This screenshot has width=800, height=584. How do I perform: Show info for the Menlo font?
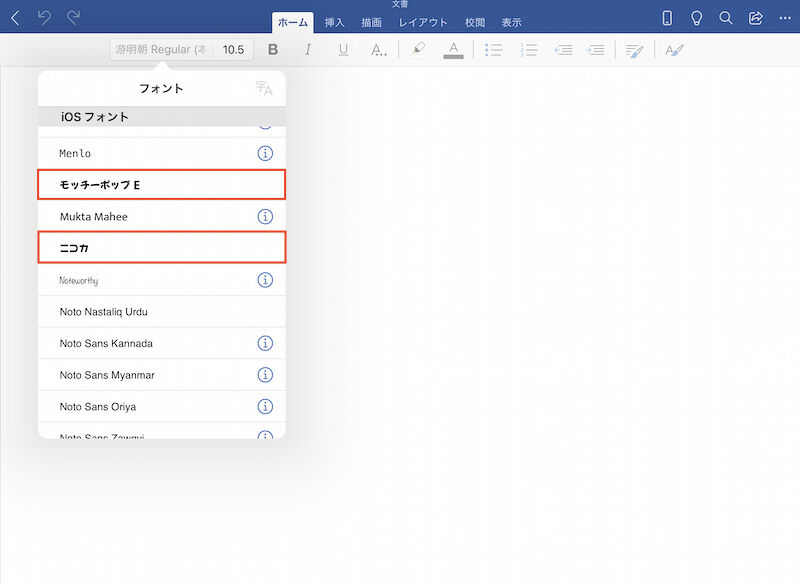pyautogui.click(x=265, y=153)
